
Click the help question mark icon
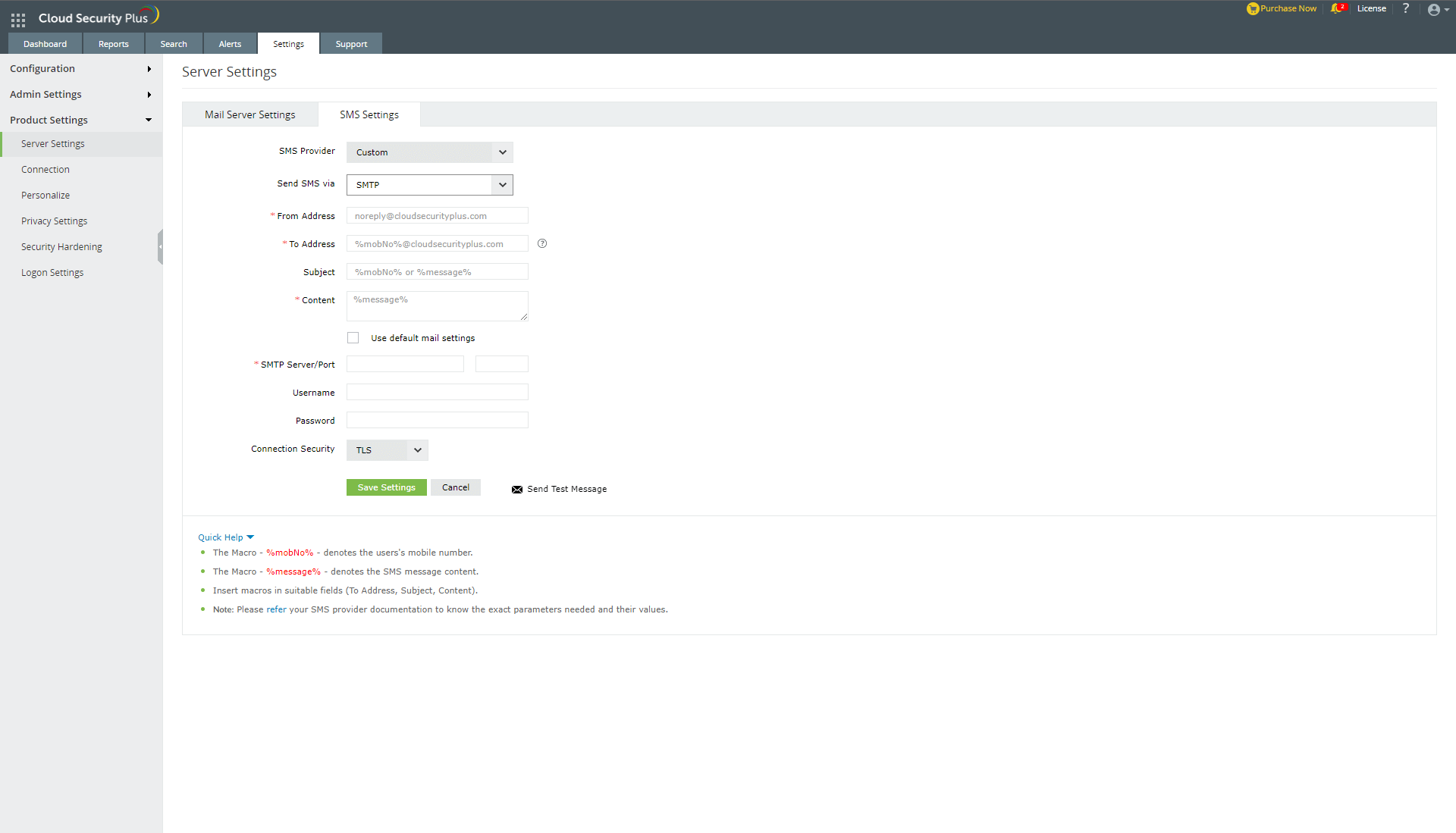(x=1406, y=8)
